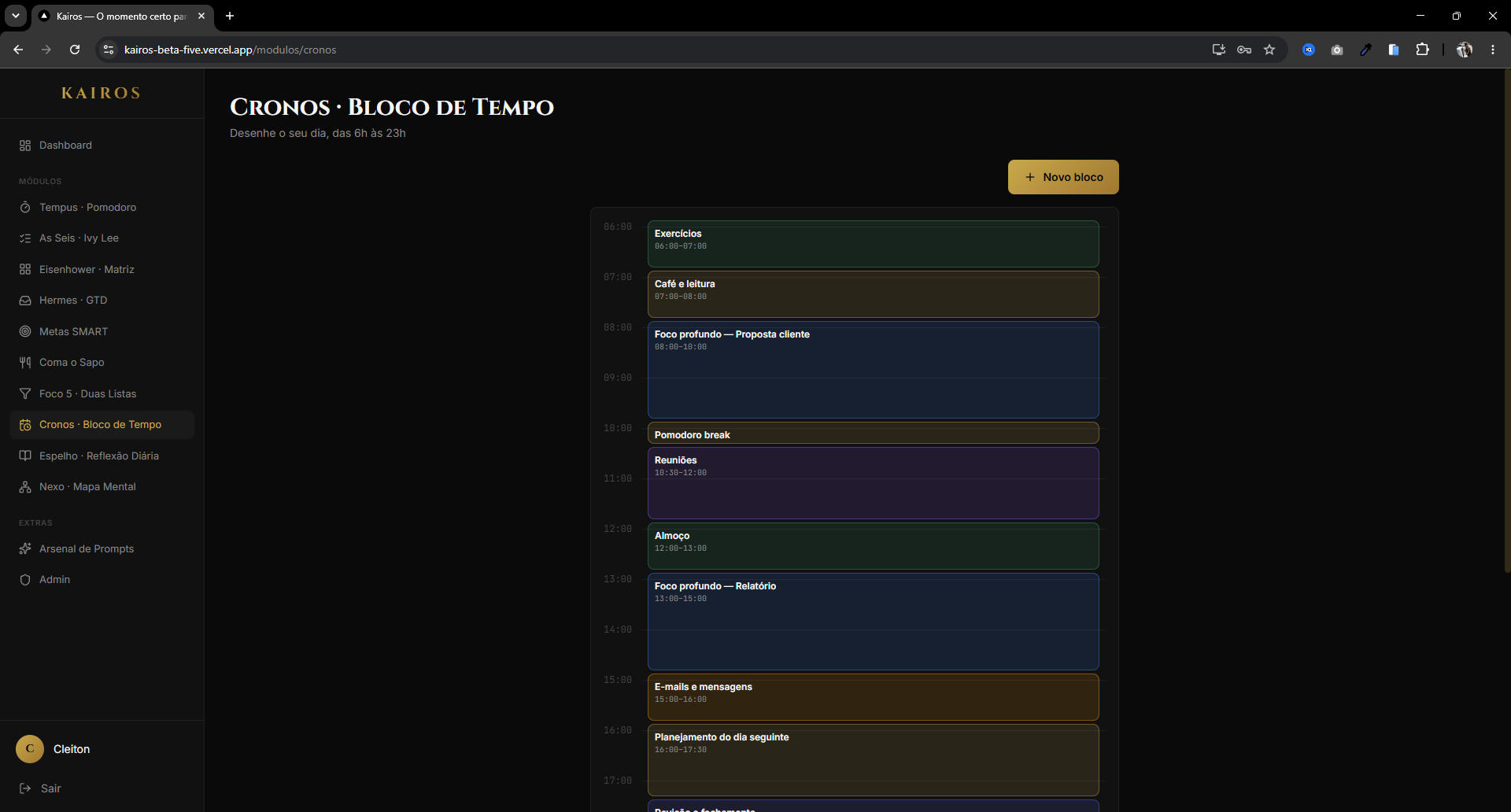Select the Exercícios time block
The image size is (1511, 812).
click(873, 244)
